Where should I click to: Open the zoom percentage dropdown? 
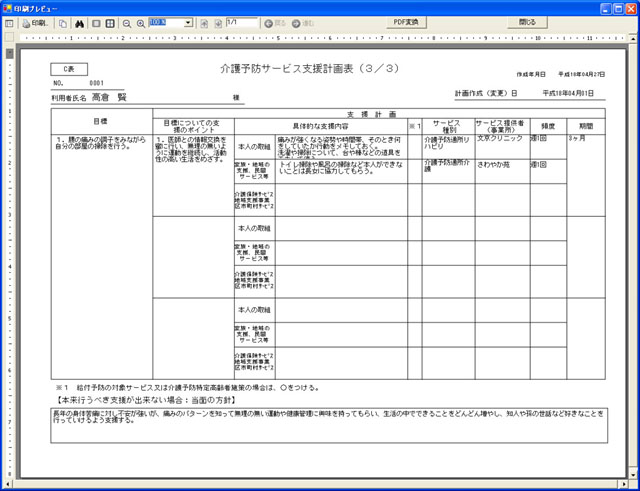click(x=188, y=22)
